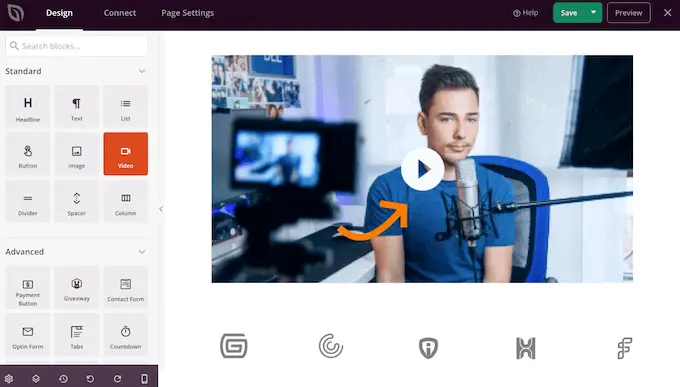Open global settings gear in bottom bar
The height and width of the screenshot is (387, 680).
coord(9,379)
